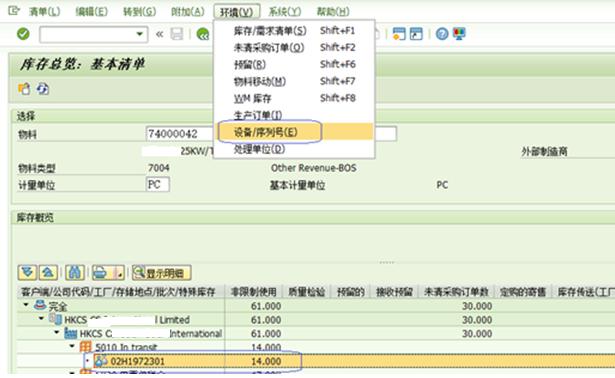This screenshot has height=378, width=615.
Task: Close the open 环境(V) menu
Action: [x=237, y=12]
